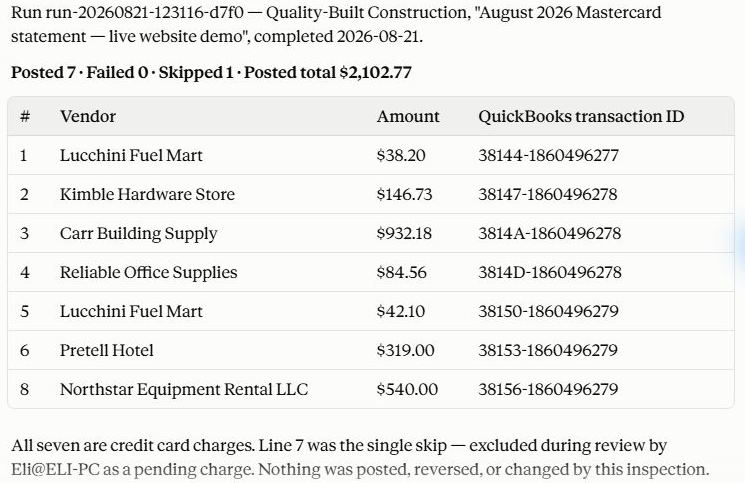Click the run ID run-20260821-123116-d7f0 text
Screen dimensions: 745x483
(144, 12)
